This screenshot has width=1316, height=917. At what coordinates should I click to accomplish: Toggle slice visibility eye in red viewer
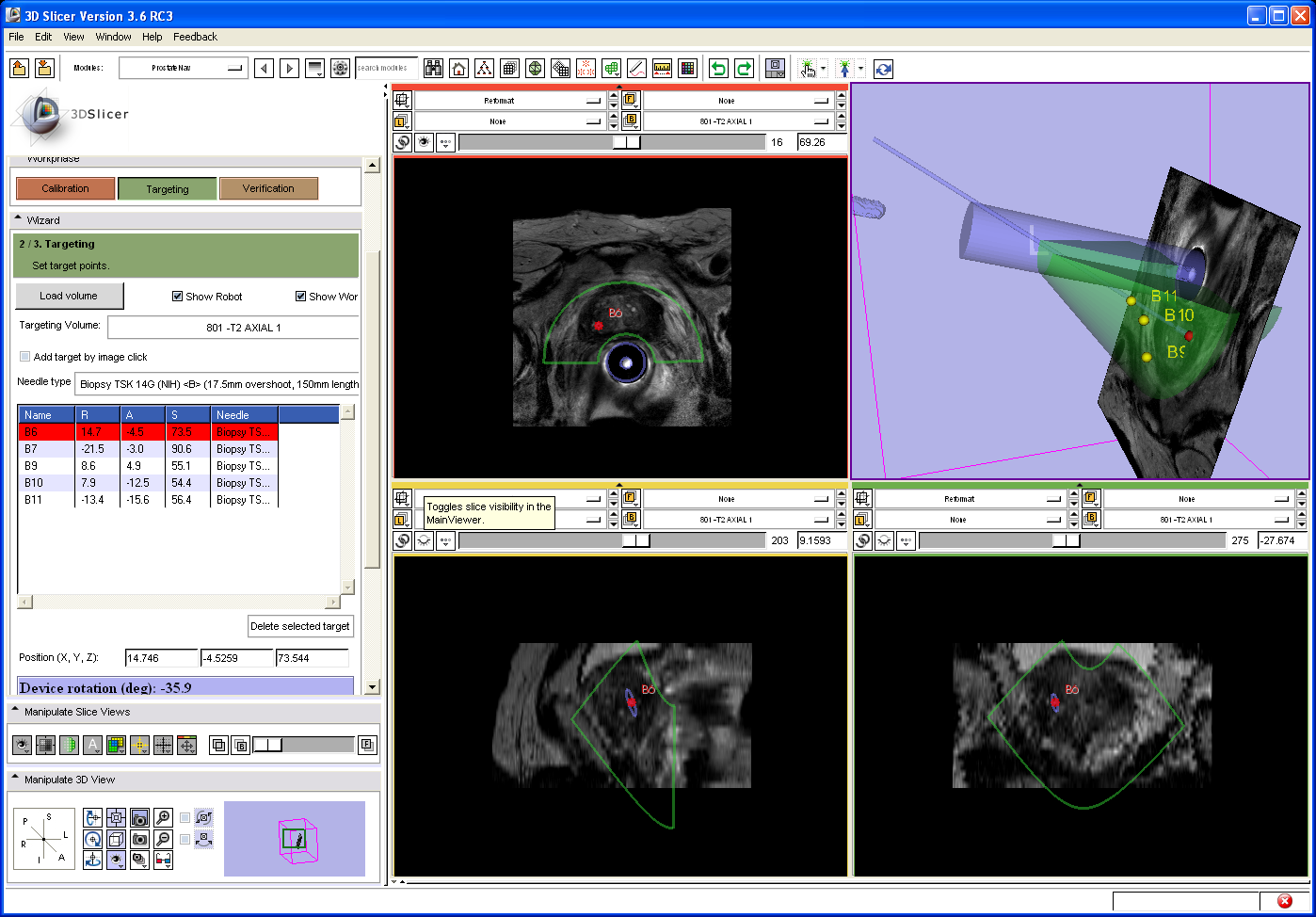click(x=425, y=142)
